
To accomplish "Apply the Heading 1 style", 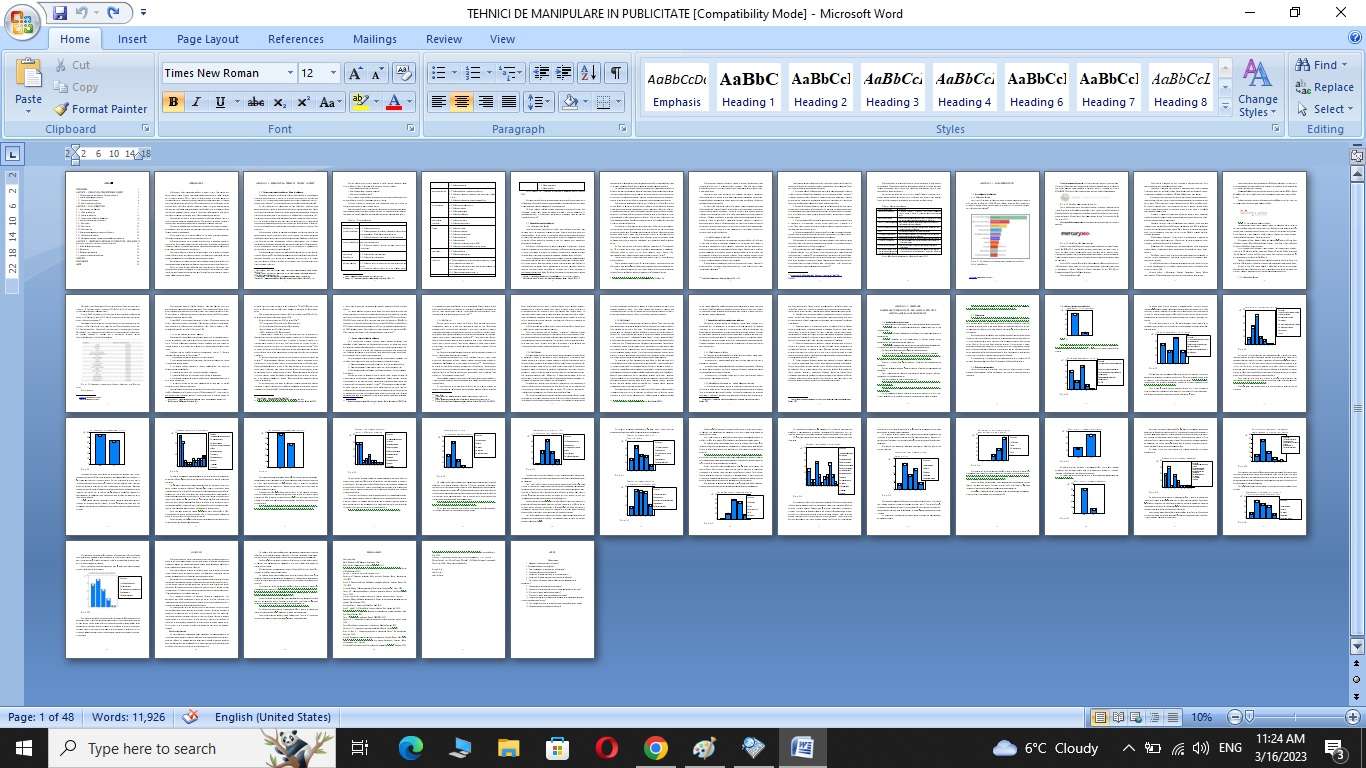I will (749, 88).
